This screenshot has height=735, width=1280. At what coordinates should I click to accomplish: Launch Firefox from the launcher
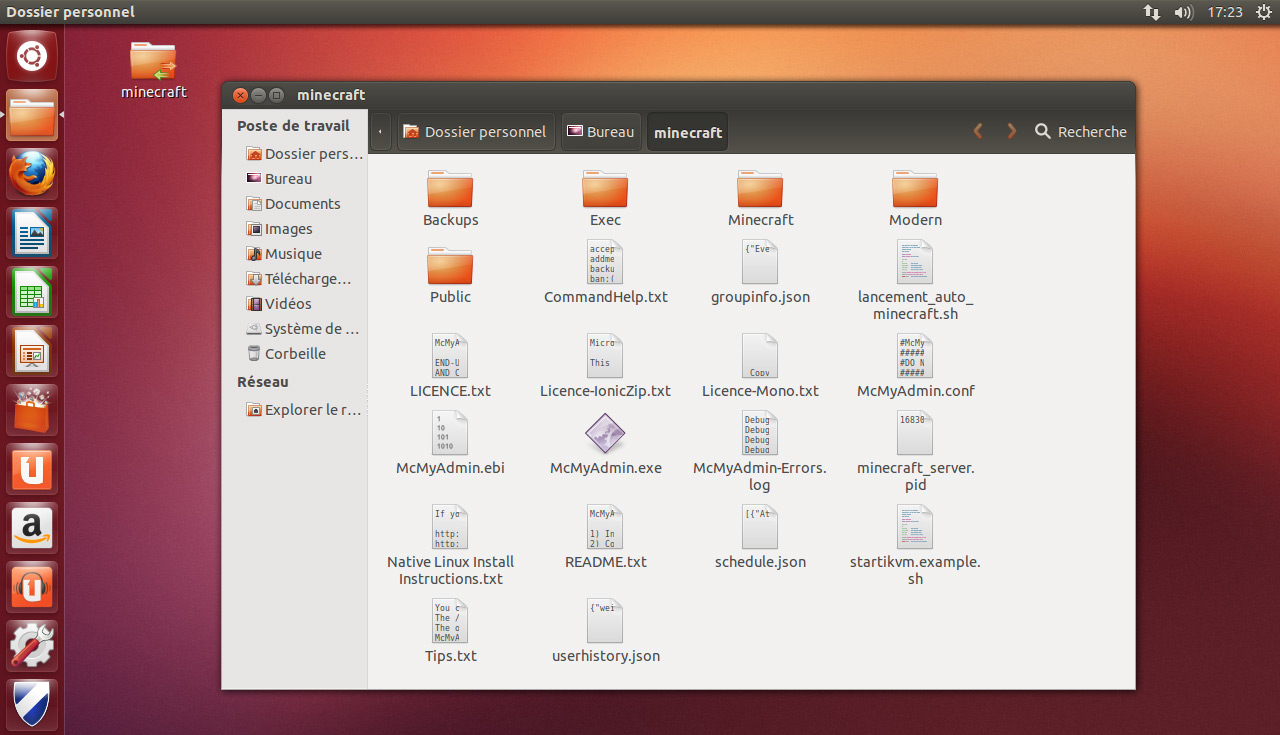click(32, 175)
